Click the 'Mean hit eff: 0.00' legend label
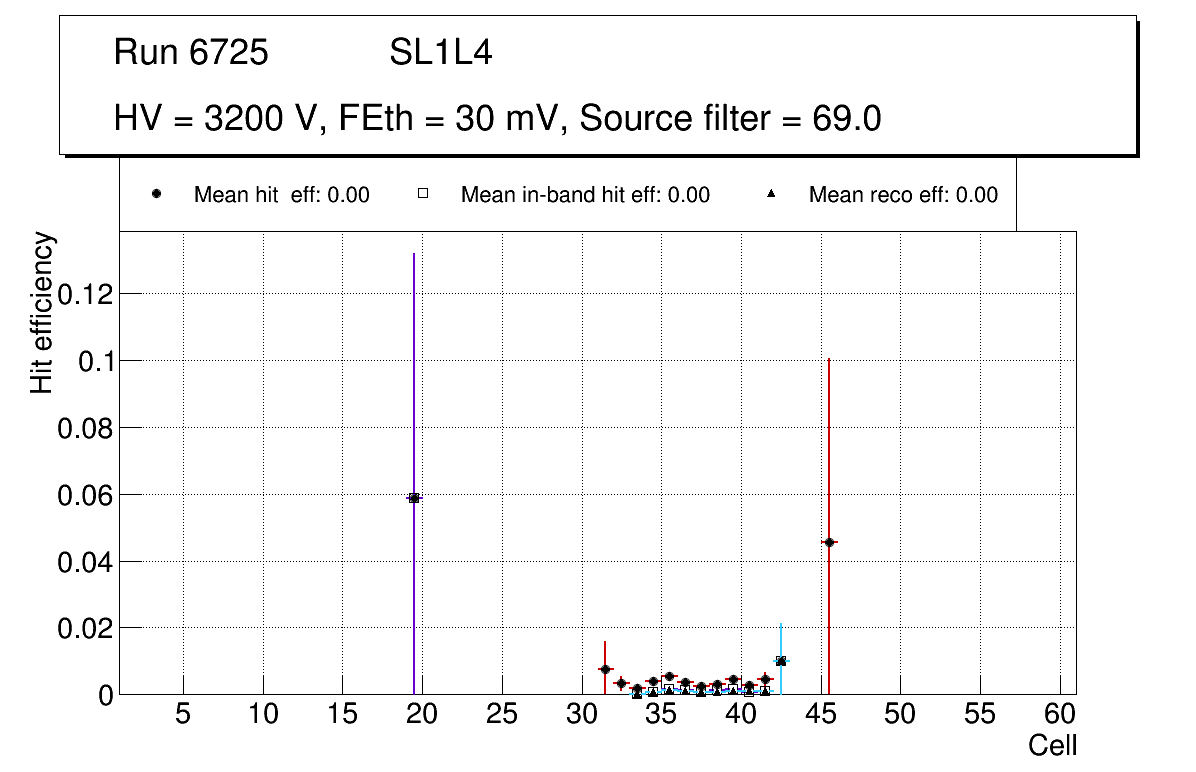 (281, 195)
